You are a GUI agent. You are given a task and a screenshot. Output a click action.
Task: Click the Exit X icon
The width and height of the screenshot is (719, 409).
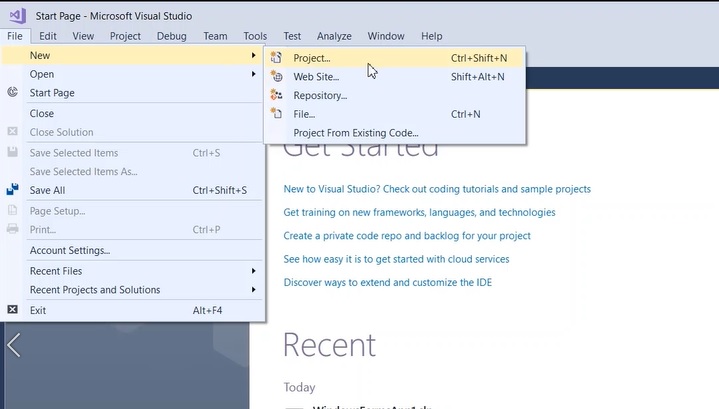click(12, 310)
